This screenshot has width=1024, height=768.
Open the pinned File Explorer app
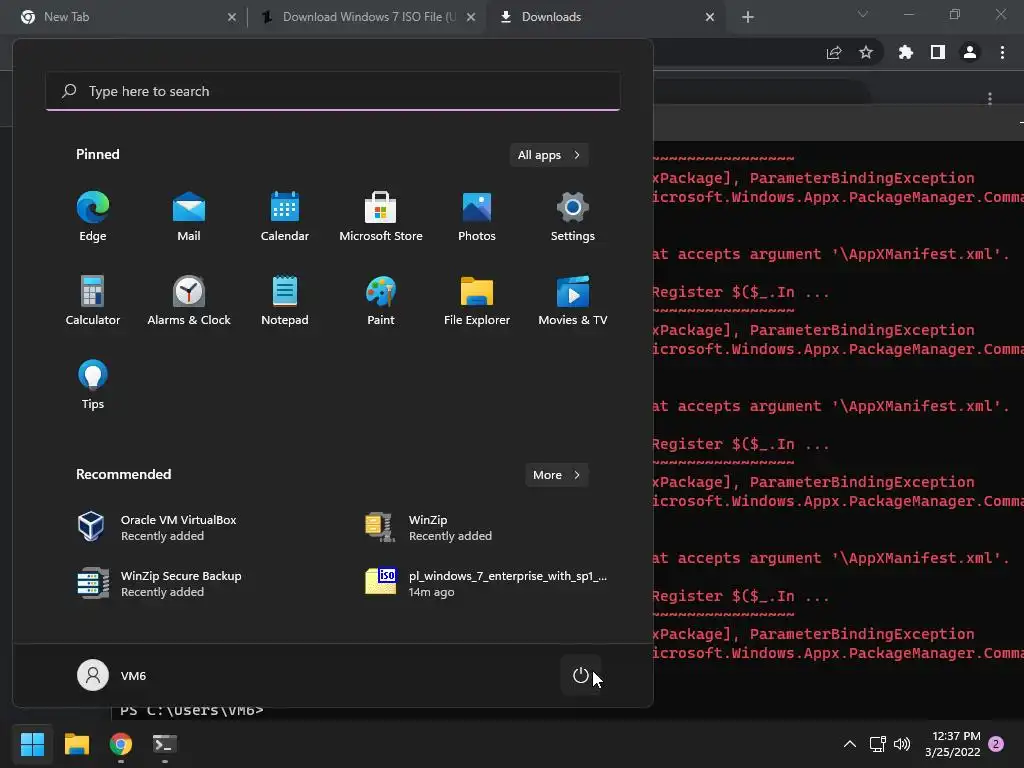[477, 300]
